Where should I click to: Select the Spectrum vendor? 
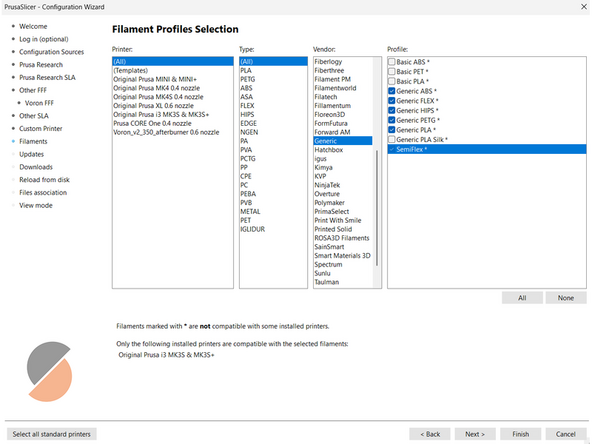(x=343, y=264)
